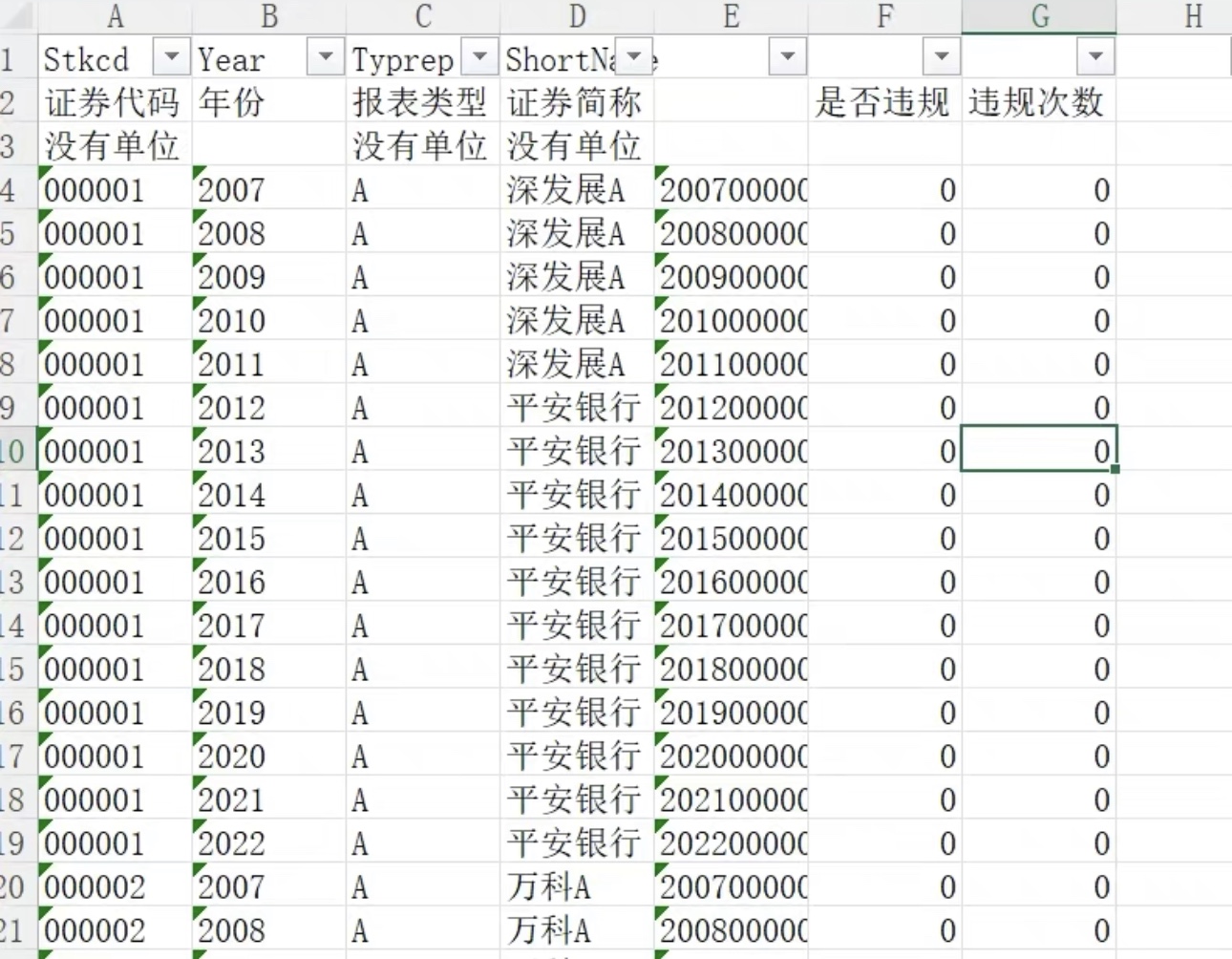Select 000001 cell in row 4
Viewport: 1232px width, 959px height.
(115, 189)
